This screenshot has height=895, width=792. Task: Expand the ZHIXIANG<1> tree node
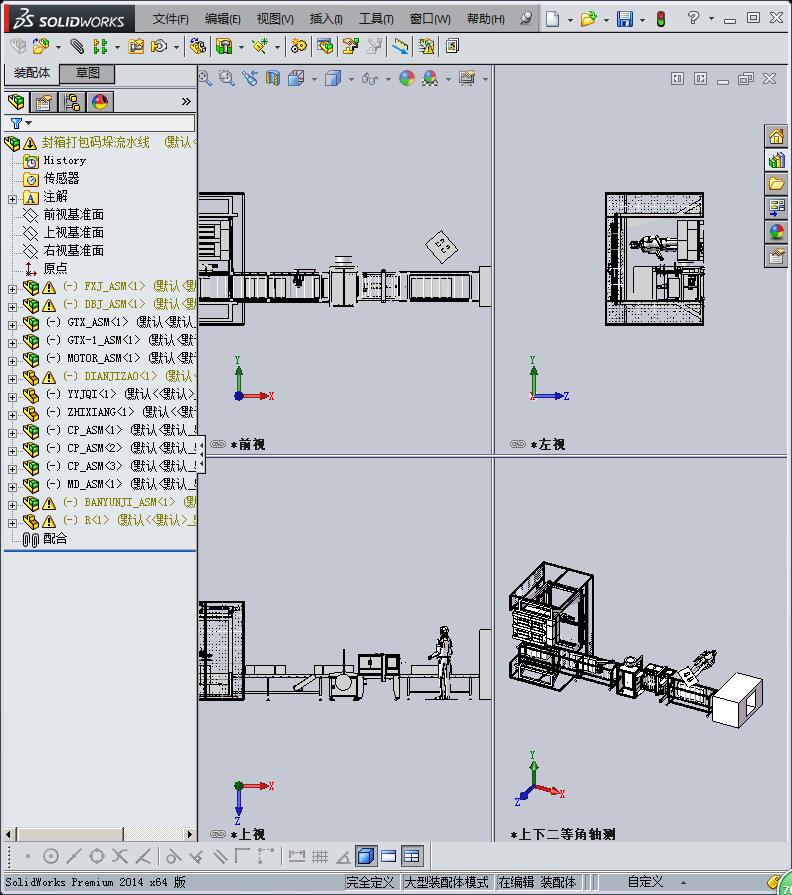(x=13, y=415)
